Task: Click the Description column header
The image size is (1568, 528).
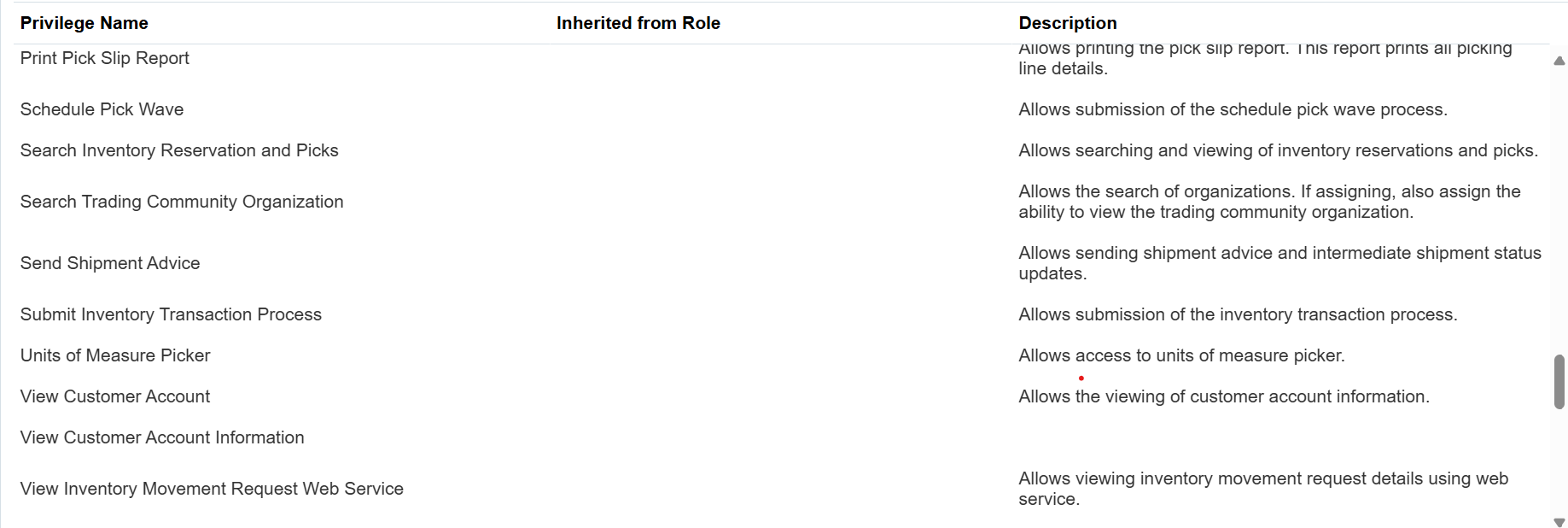Action: coord(1068,23)
